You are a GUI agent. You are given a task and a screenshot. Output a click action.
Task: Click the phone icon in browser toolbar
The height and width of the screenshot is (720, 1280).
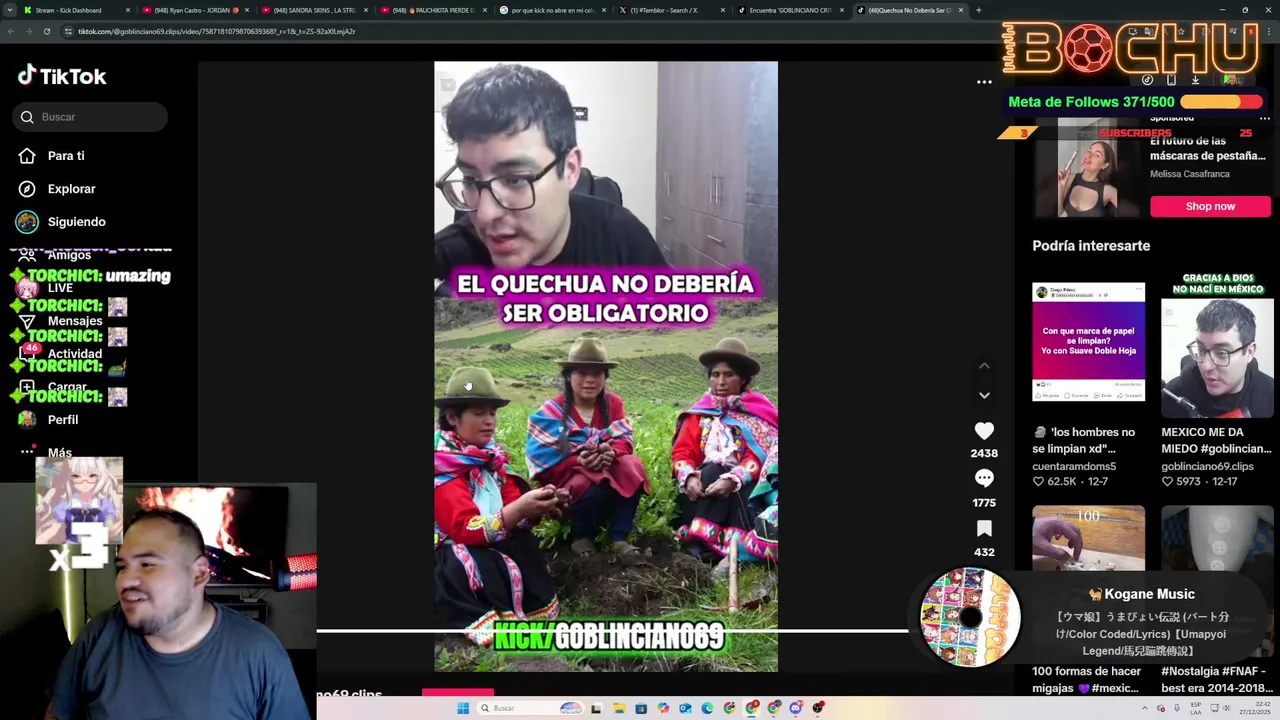pos(1171,79)
